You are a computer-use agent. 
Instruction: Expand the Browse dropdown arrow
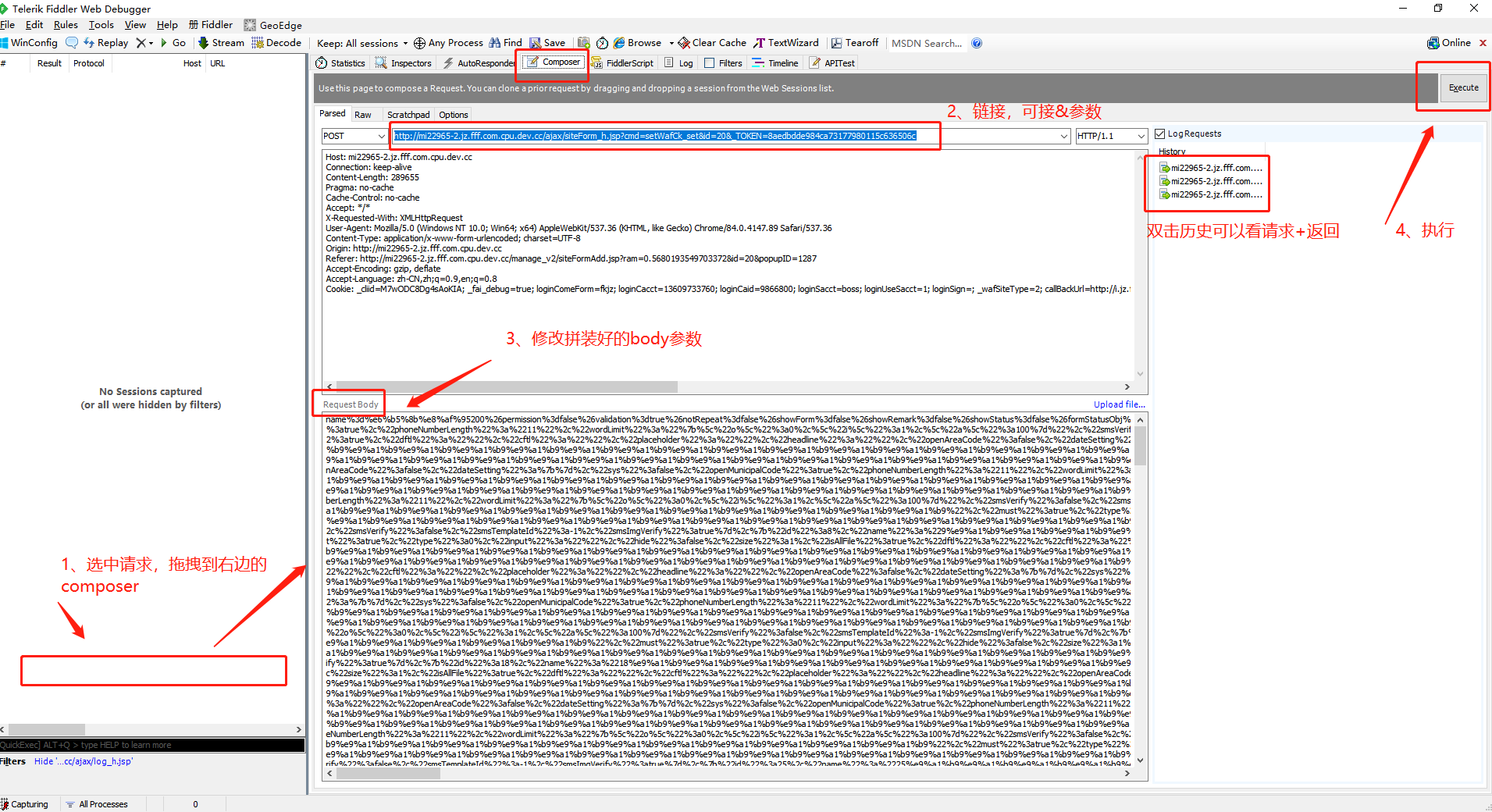[671, 43]
